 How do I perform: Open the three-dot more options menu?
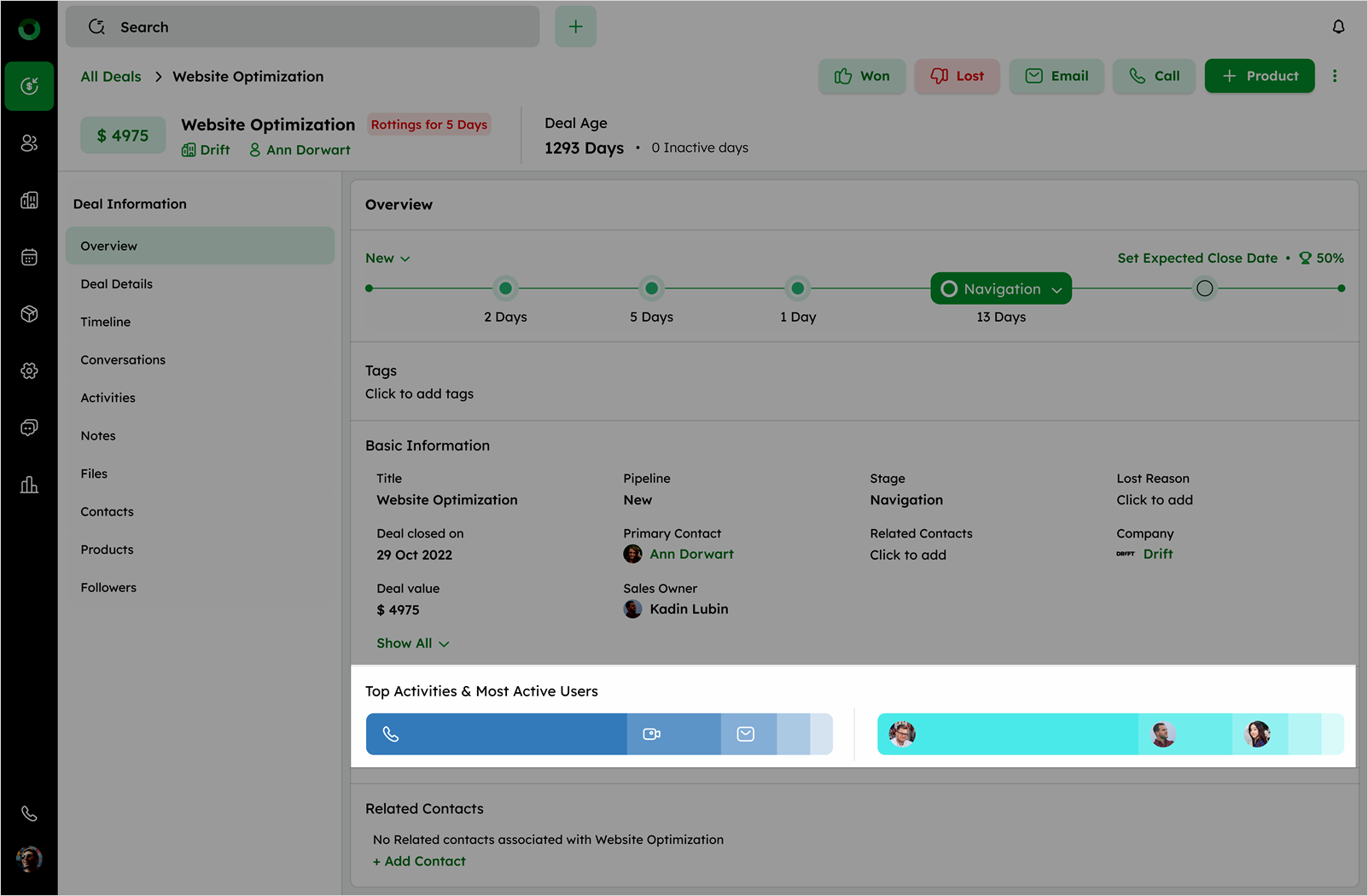1335,76
